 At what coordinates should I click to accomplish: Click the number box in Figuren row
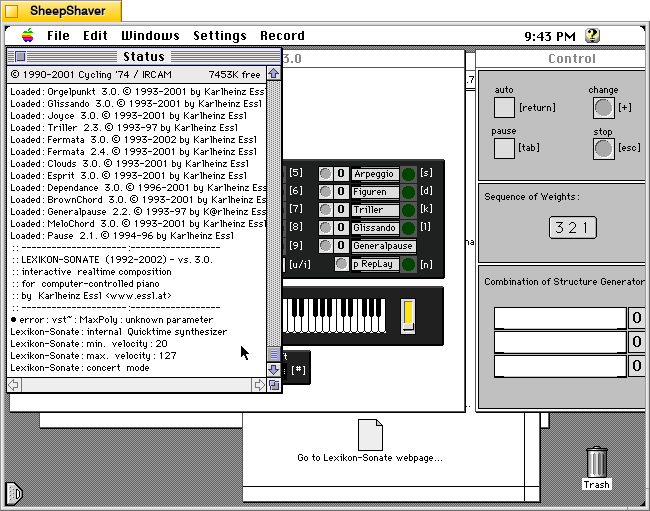pyautogui.click(x=341, y=191)
